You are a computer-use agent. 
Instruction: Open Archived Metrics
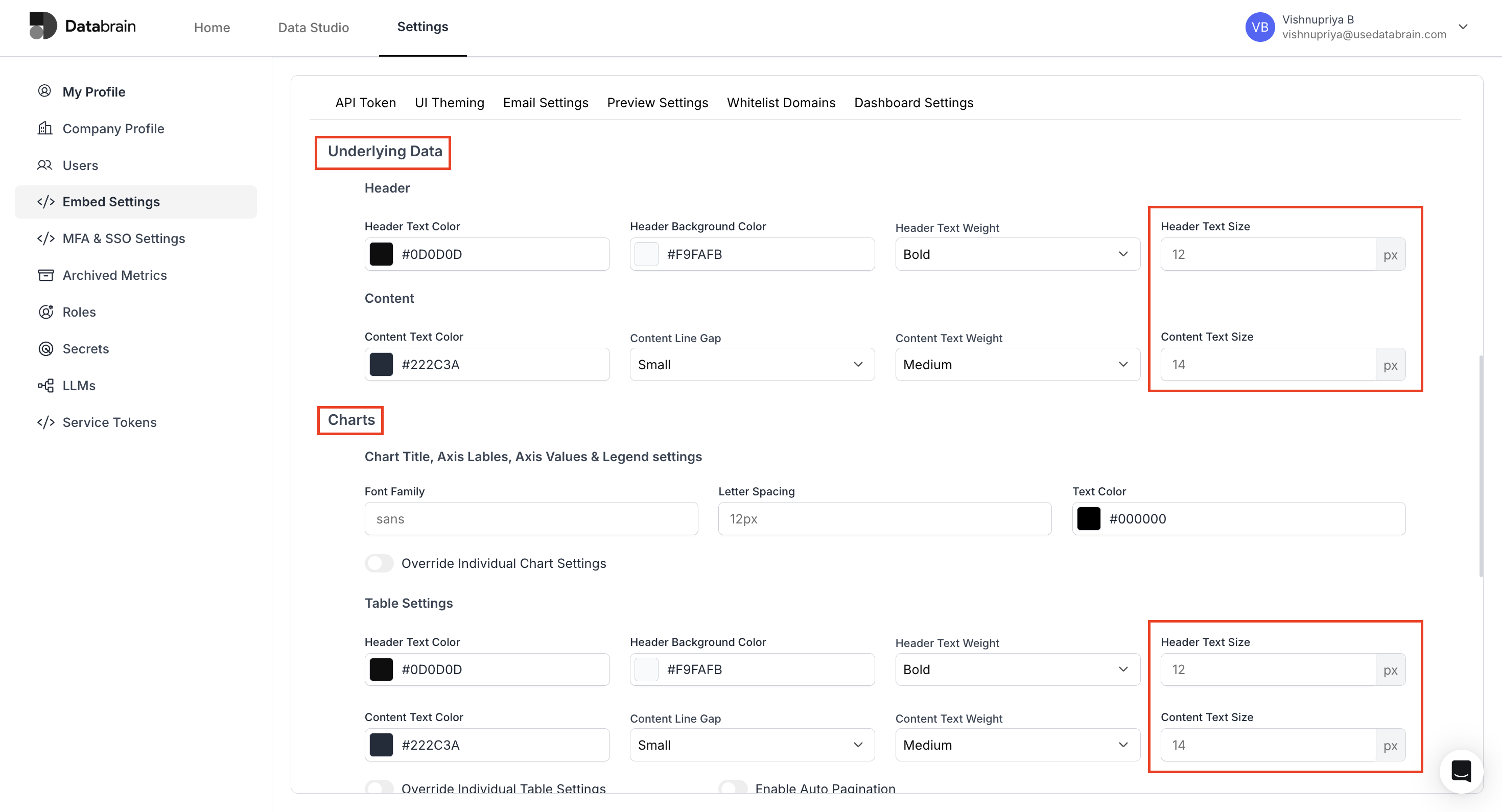click(x=115, y=275)
